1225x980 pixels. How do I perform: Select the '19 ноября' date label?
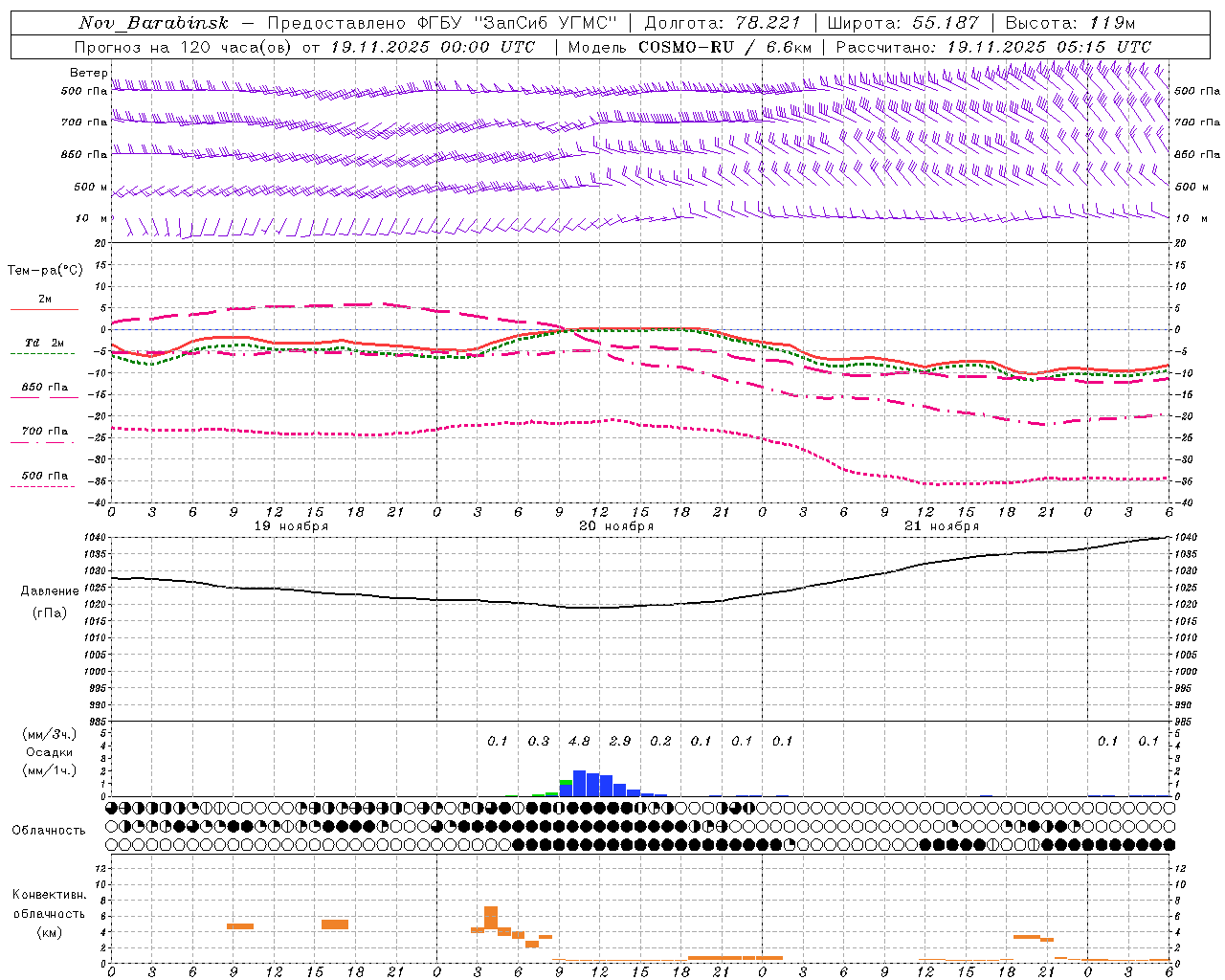pos(291,526)
